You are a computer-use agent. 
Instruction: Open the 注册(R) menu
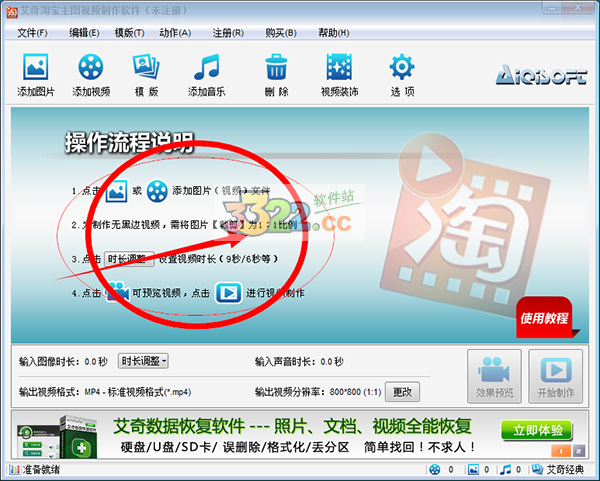point(228,33)
